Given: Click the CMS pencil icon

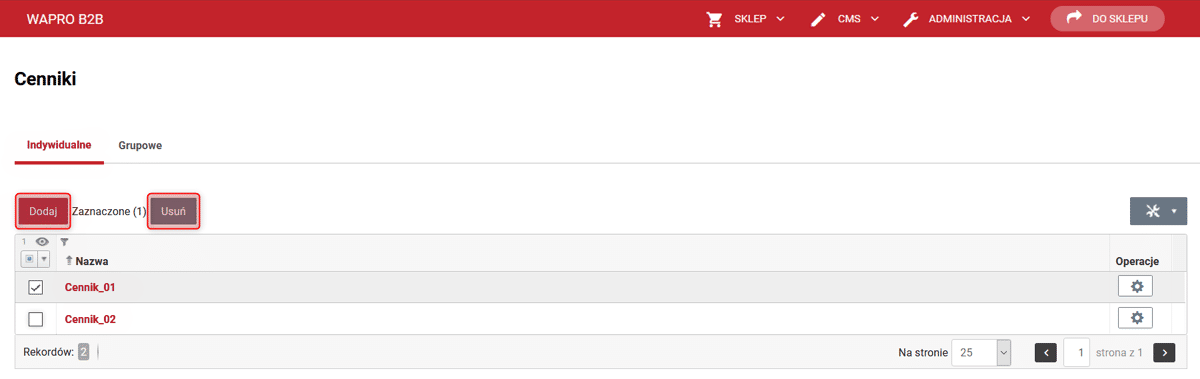Looking at the screenshot, I should (x=819, y=19).
